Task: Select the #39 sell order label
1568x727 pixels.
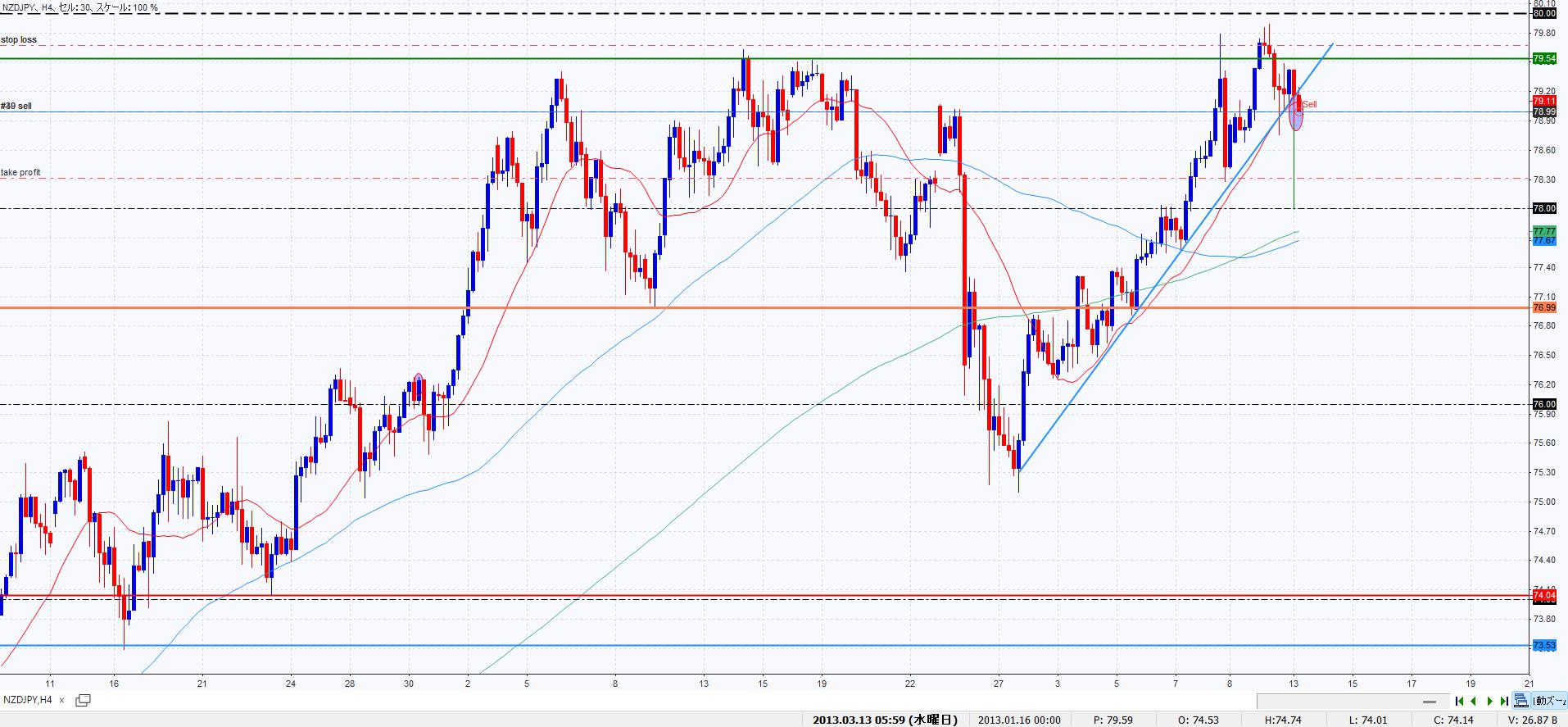Action: coord(16,106)
